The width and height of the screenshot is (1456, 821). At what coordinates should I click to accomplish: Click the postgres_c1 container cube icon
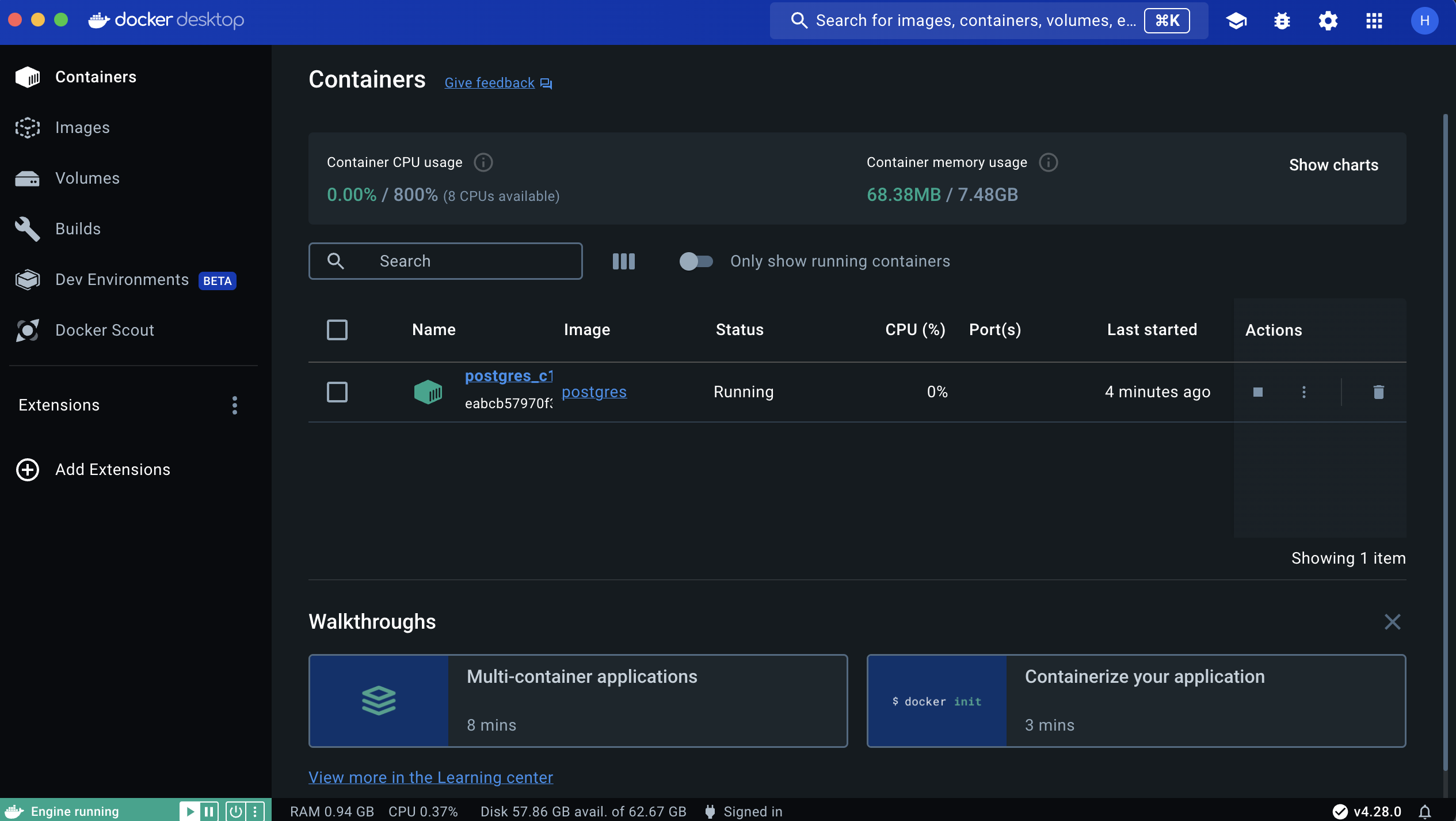[x=428, y=392]
